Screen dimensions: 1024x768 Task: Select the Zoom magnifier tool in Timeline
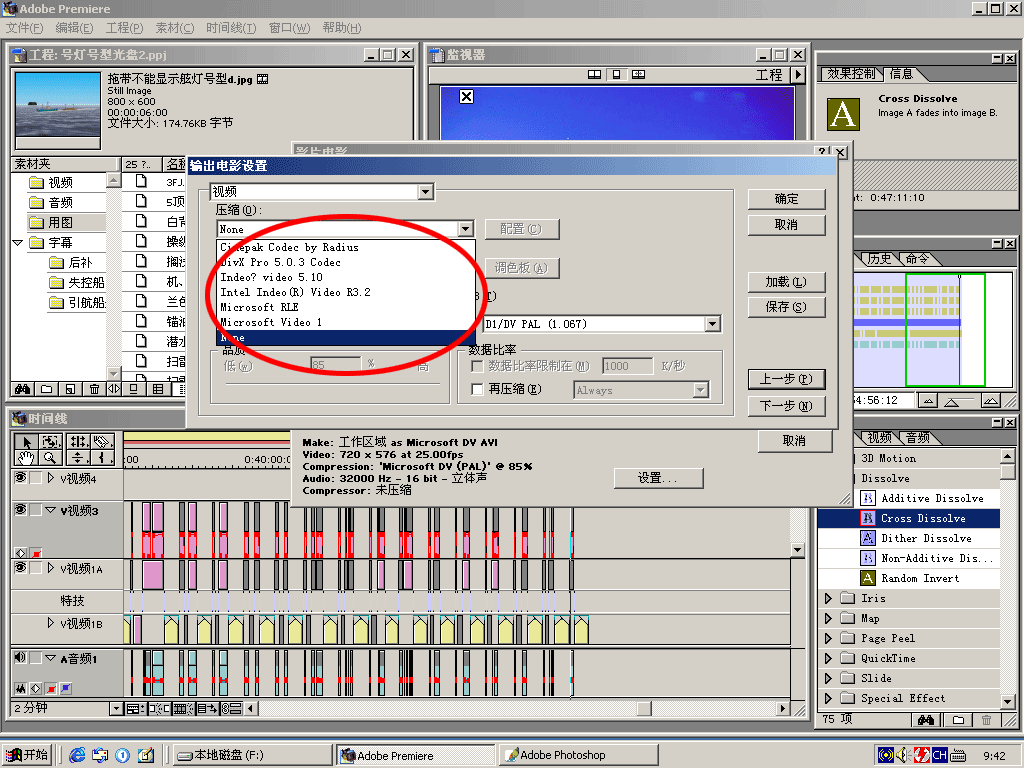(x=50, y=458)
